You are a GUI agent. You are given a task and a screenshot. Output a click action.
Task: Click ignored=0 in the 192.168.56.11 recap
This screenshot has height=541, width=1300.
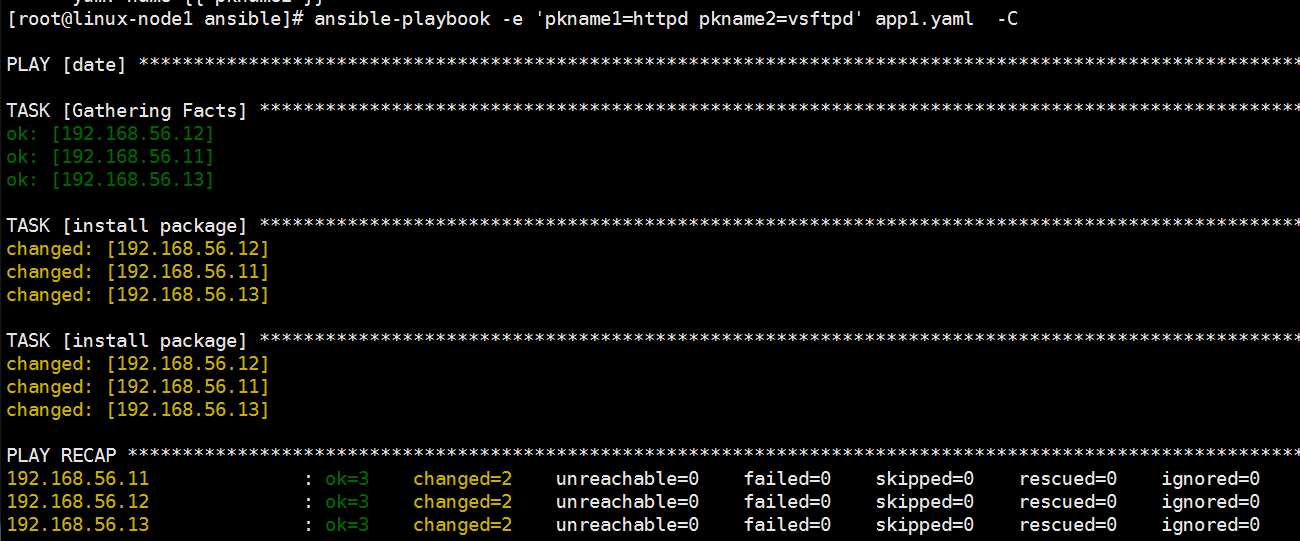pos(1211,479)
